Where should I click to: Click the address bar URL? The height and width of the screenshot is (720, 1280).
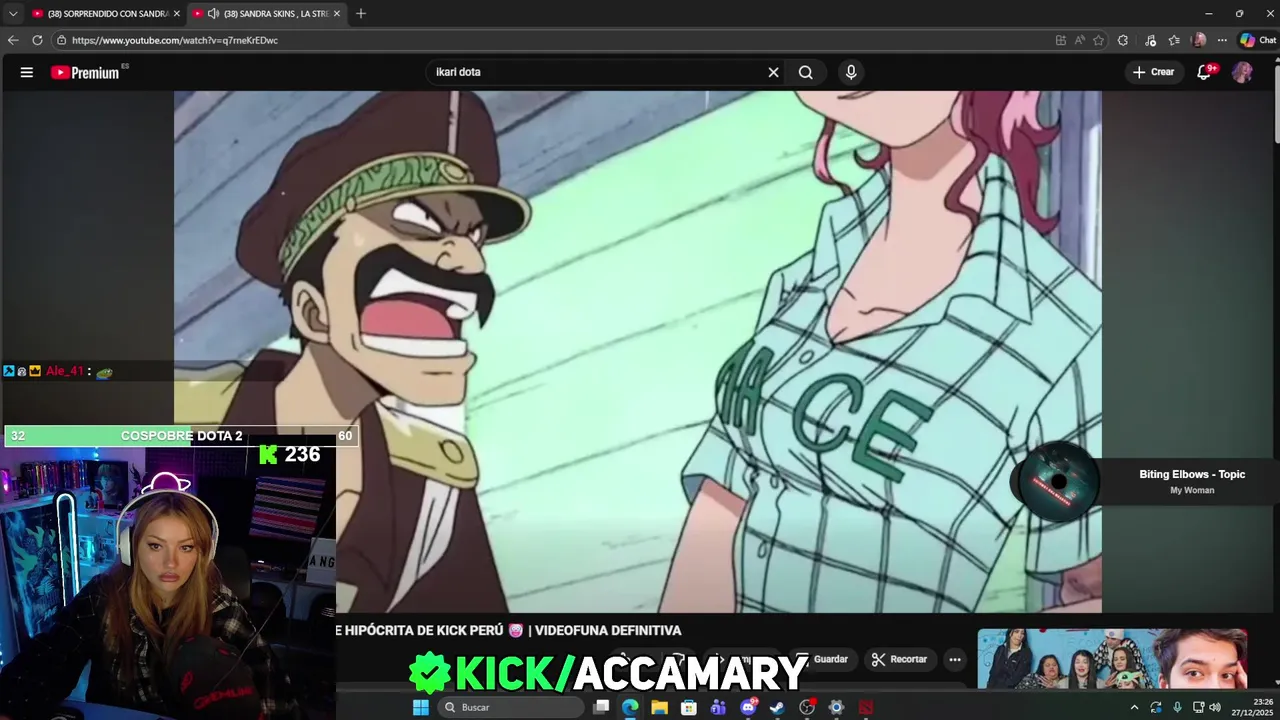[x=175, y=40]
